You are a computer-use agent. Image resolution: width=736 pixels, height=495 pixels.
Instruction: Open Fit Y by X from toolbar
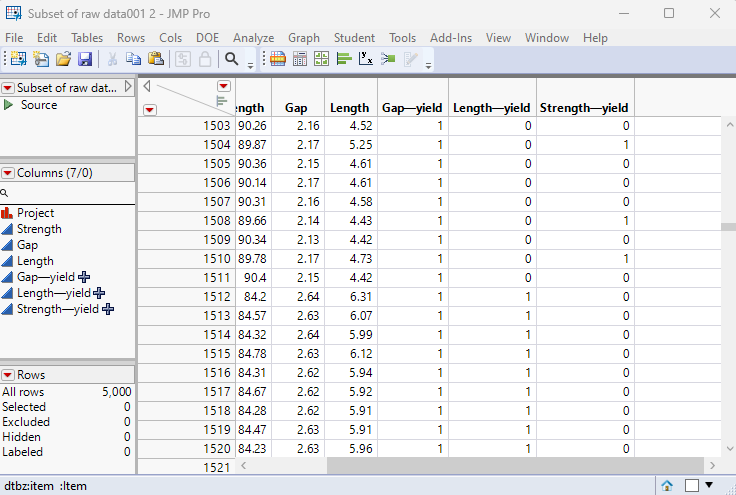click(x=366, y=60)
